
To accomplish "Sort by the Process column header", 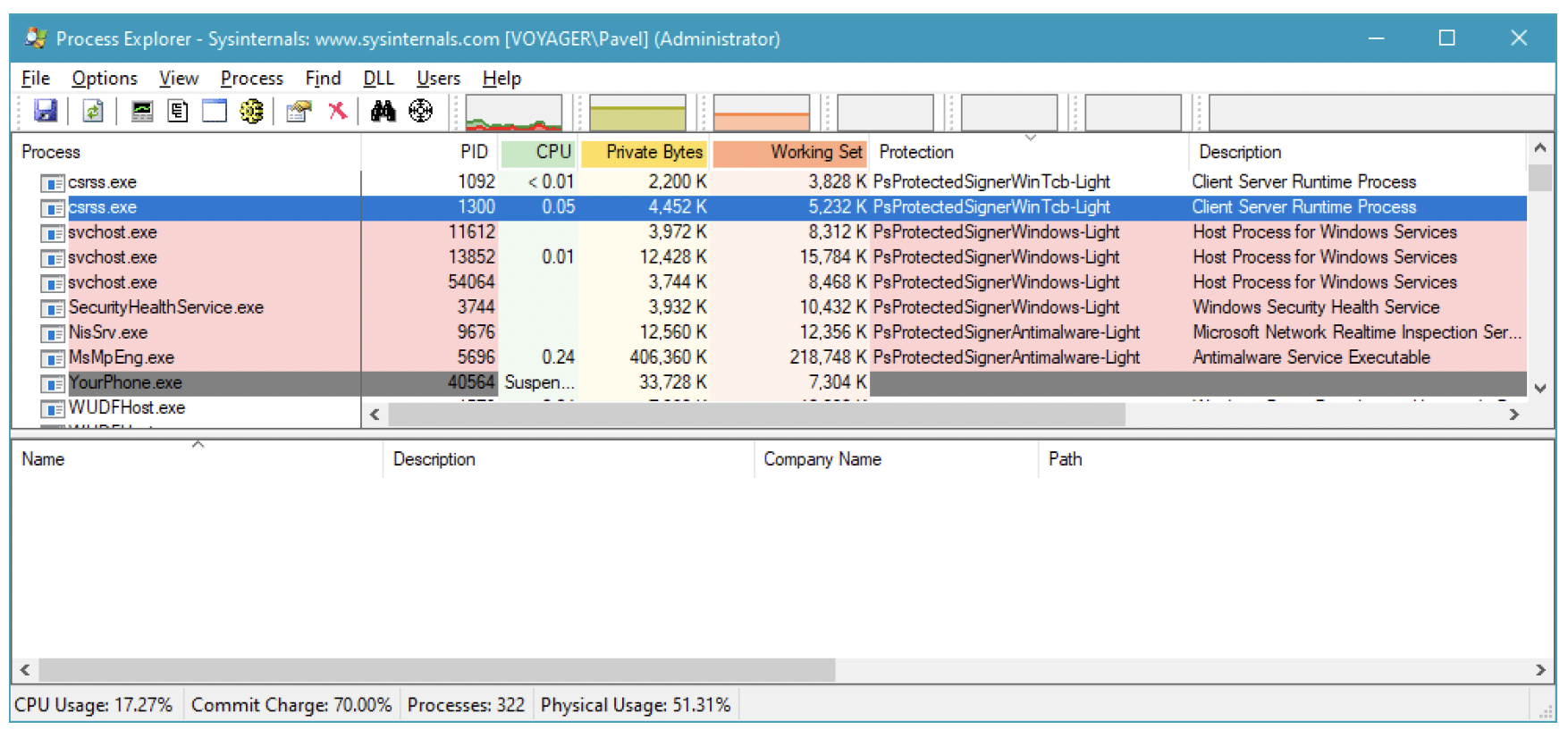I will click(x=186, y=152).
